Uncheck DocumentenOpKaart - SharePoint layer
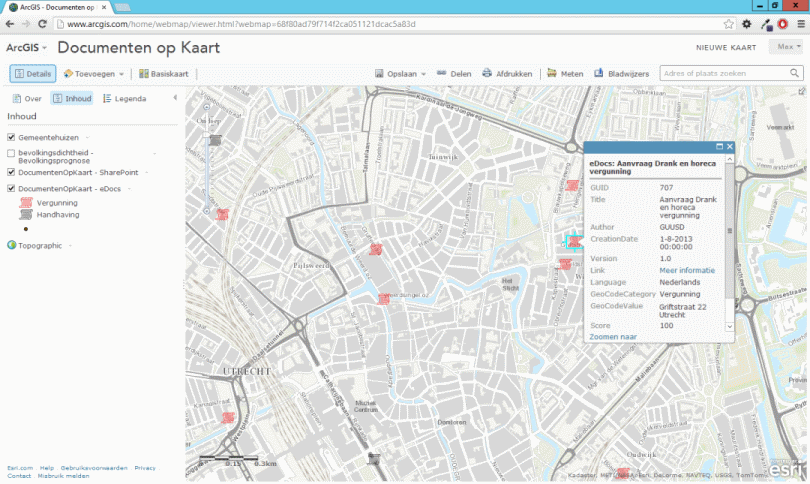 (11, 172)
